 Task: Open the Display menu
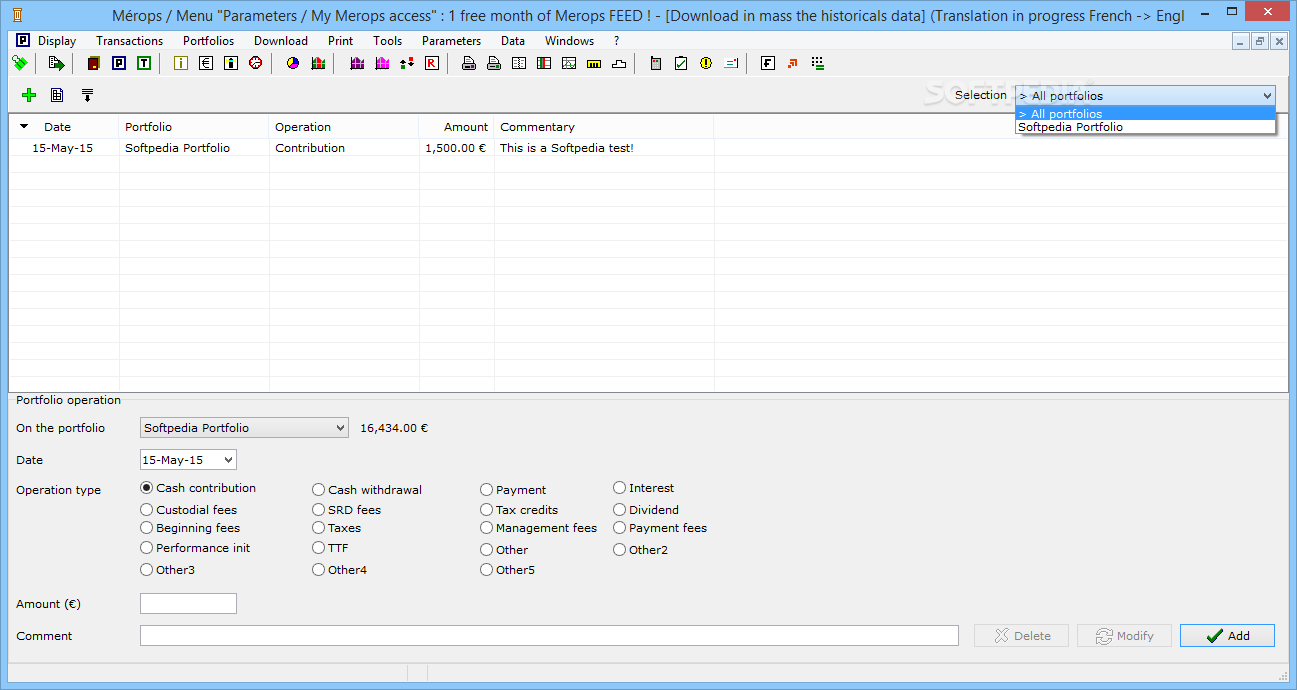pyautogui.click(x=57, y=41)
